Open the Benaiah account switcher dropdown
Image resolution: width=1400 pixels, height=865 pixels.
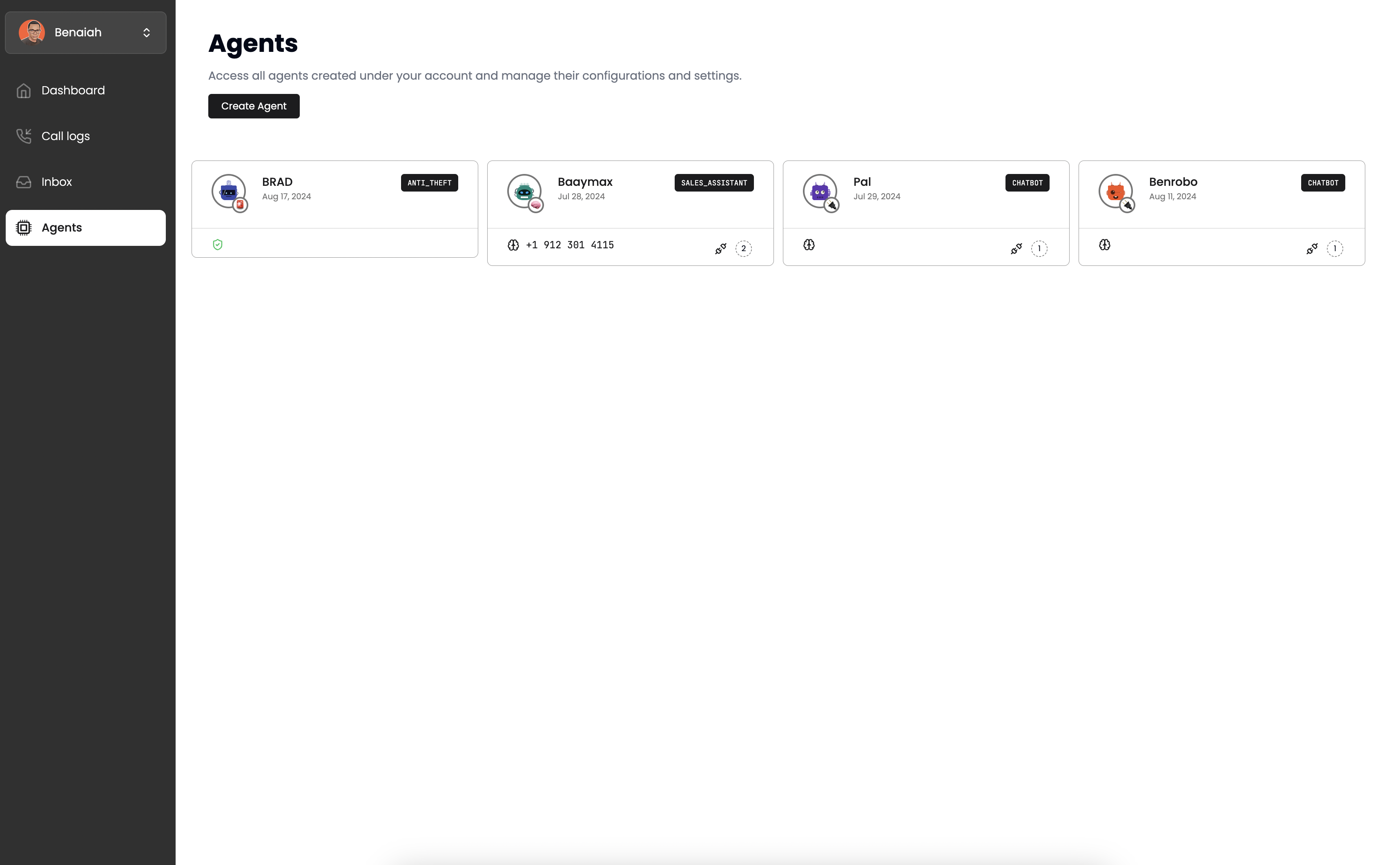86,33
